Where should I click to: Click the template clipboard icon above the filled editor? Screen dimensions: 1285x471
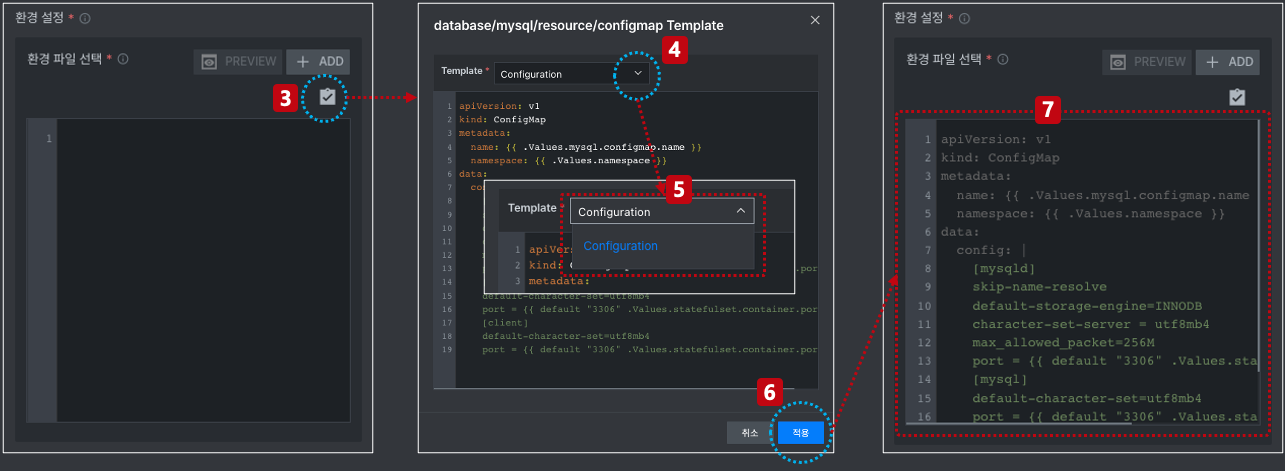coord(1237,97)
